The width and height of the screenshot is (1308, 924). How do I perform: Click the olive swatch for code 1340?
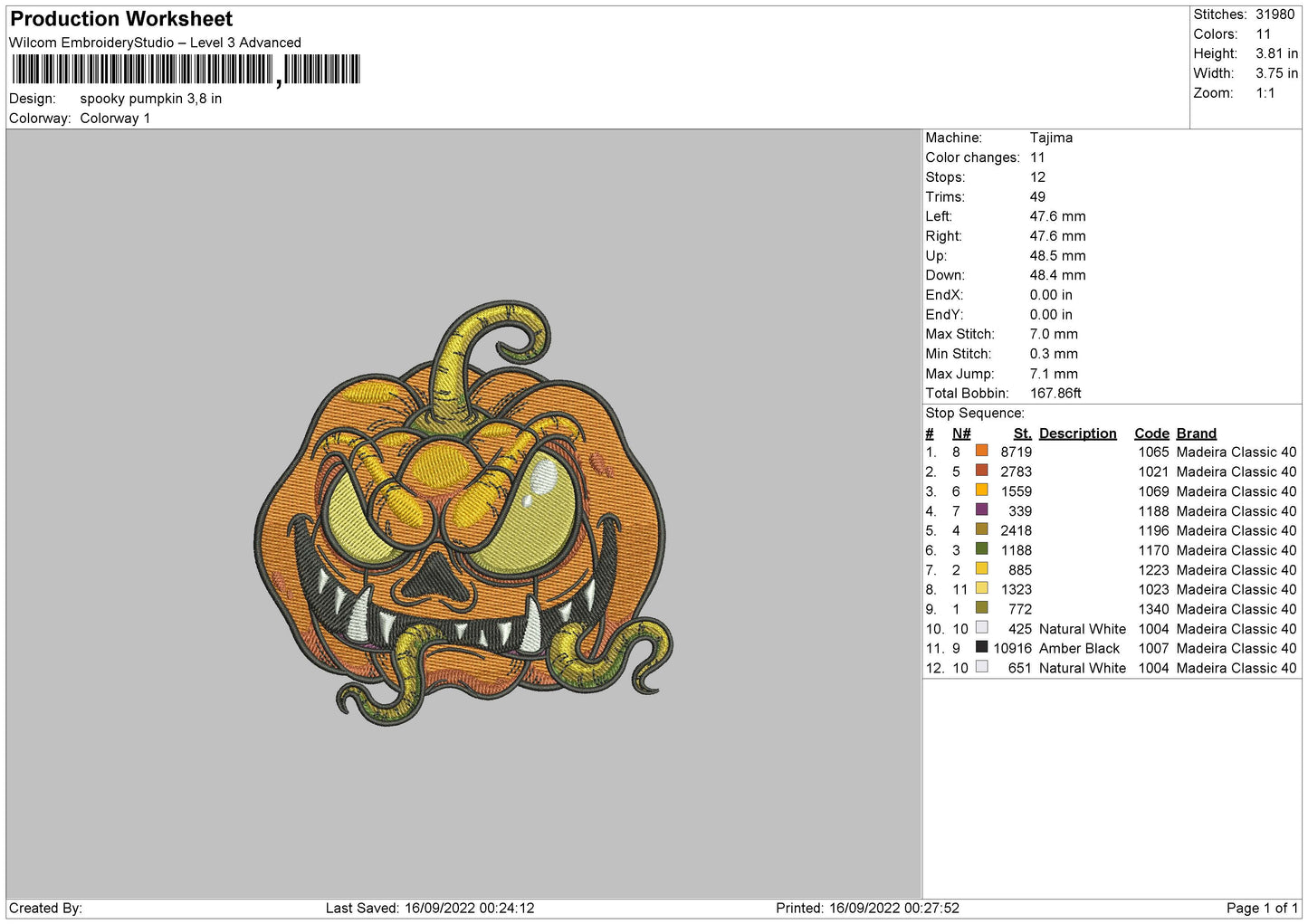[981, 608]
